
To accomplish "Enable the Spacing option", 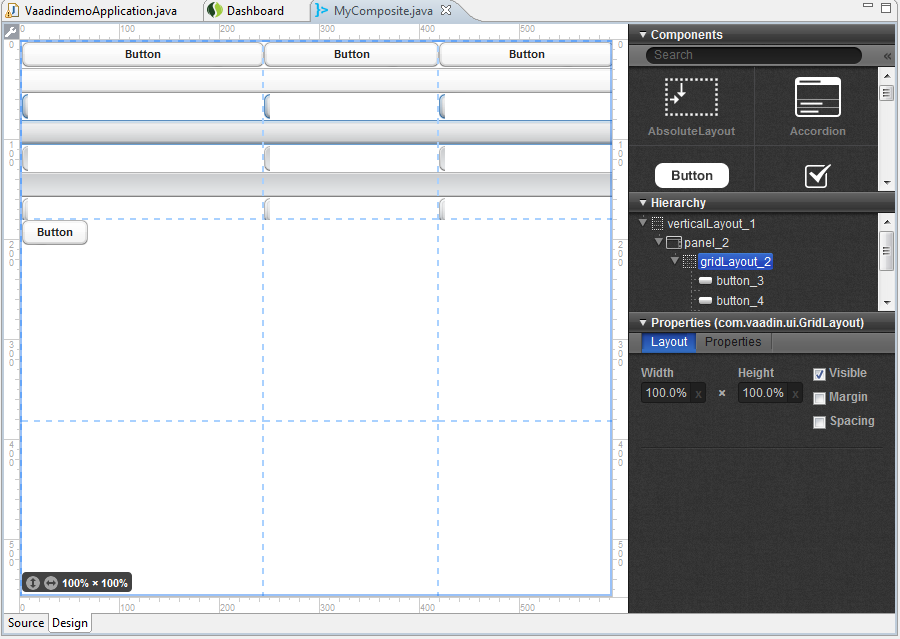I will [818, 421].
